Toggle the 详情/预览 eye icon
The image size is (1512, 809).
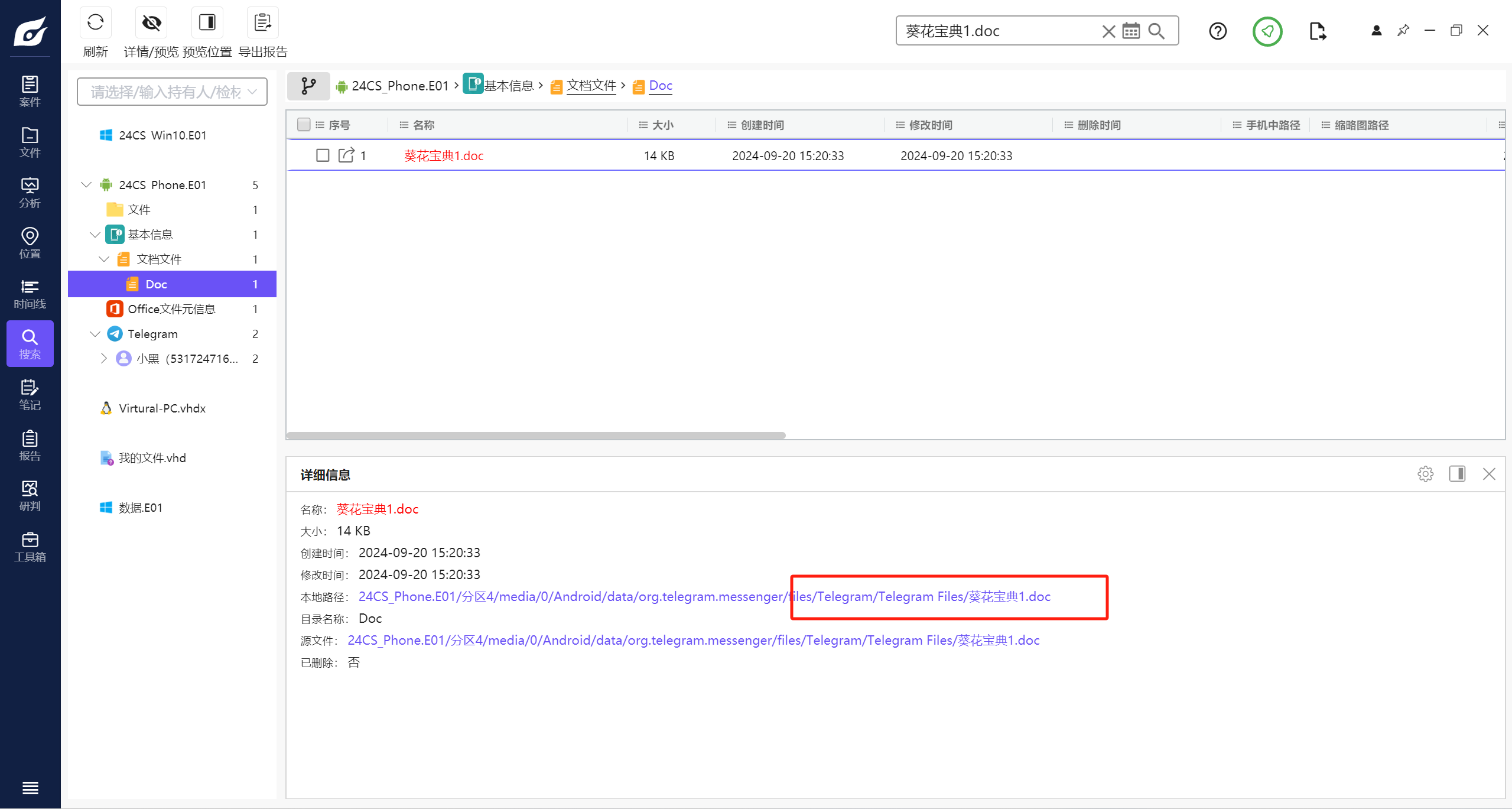[x=151, y=23]
